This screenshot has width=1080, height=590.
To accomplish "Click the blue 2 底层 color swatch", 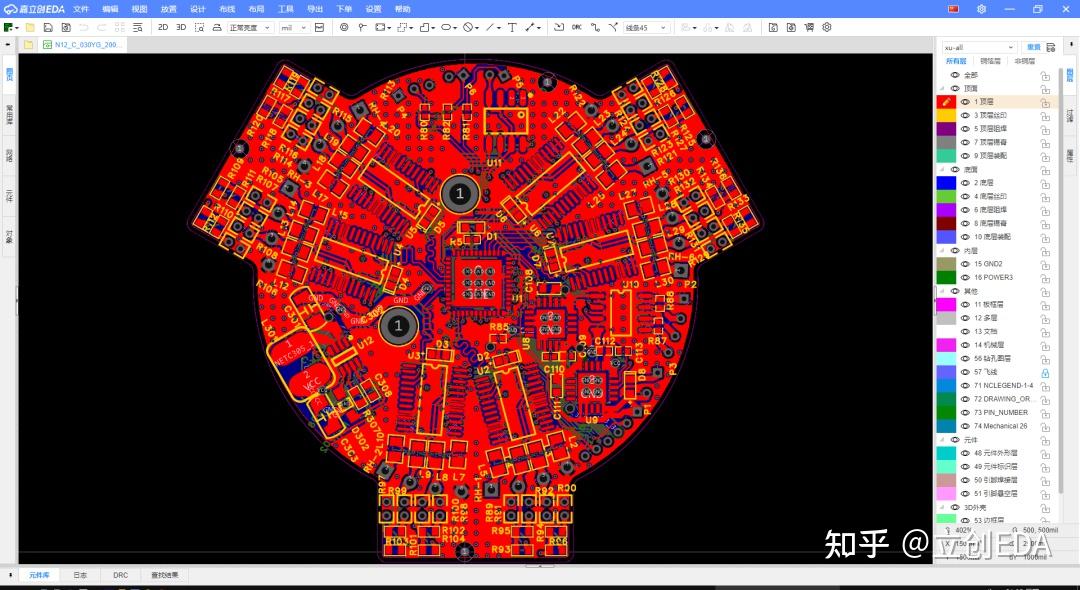I will pyautogui.click(x=946, y=182).
